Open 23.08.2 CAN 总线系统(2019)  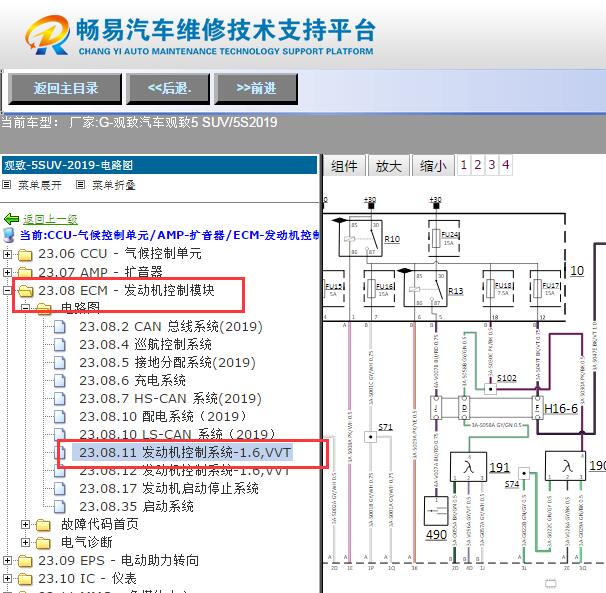[171, 327]
